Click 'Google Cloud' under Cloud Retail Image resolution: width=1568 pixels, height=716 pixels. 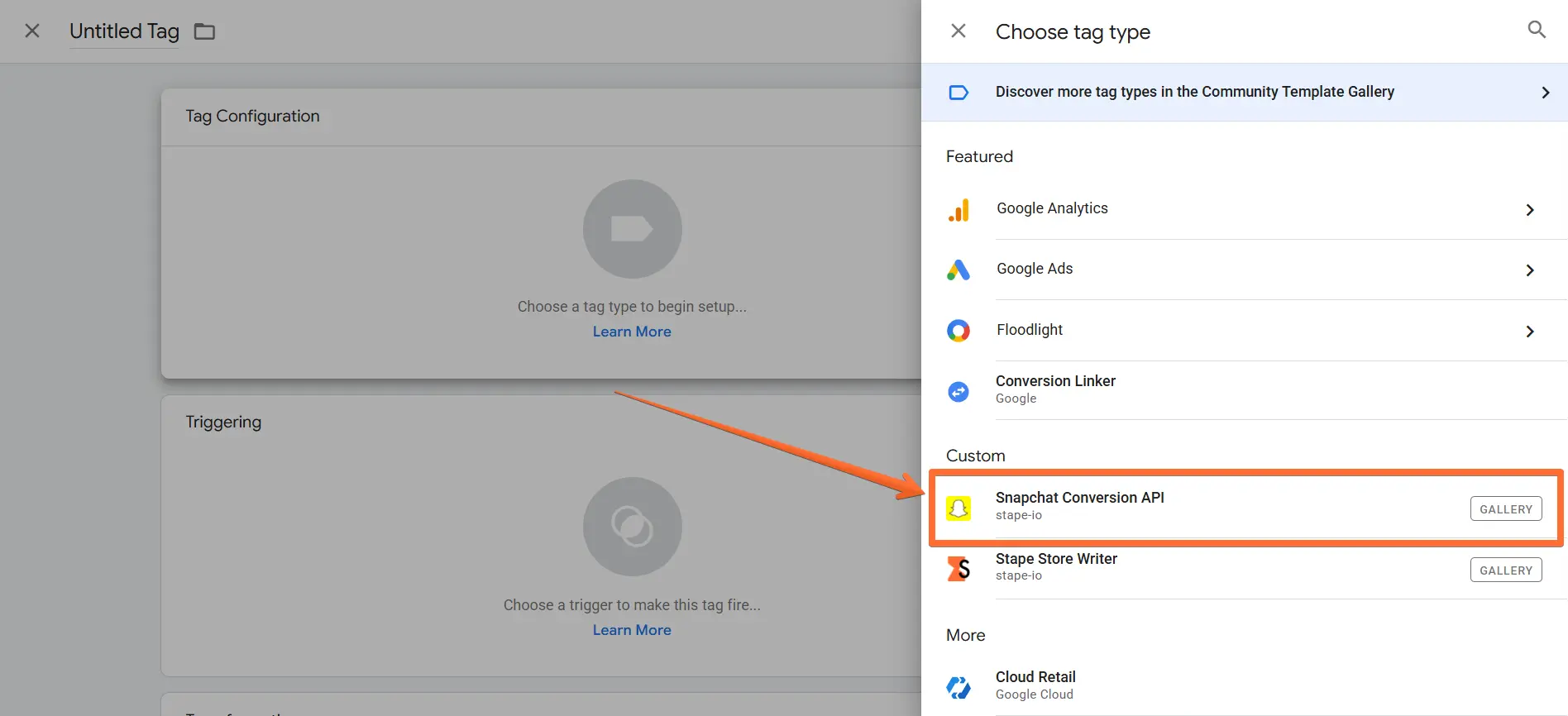pos(1035,695)
